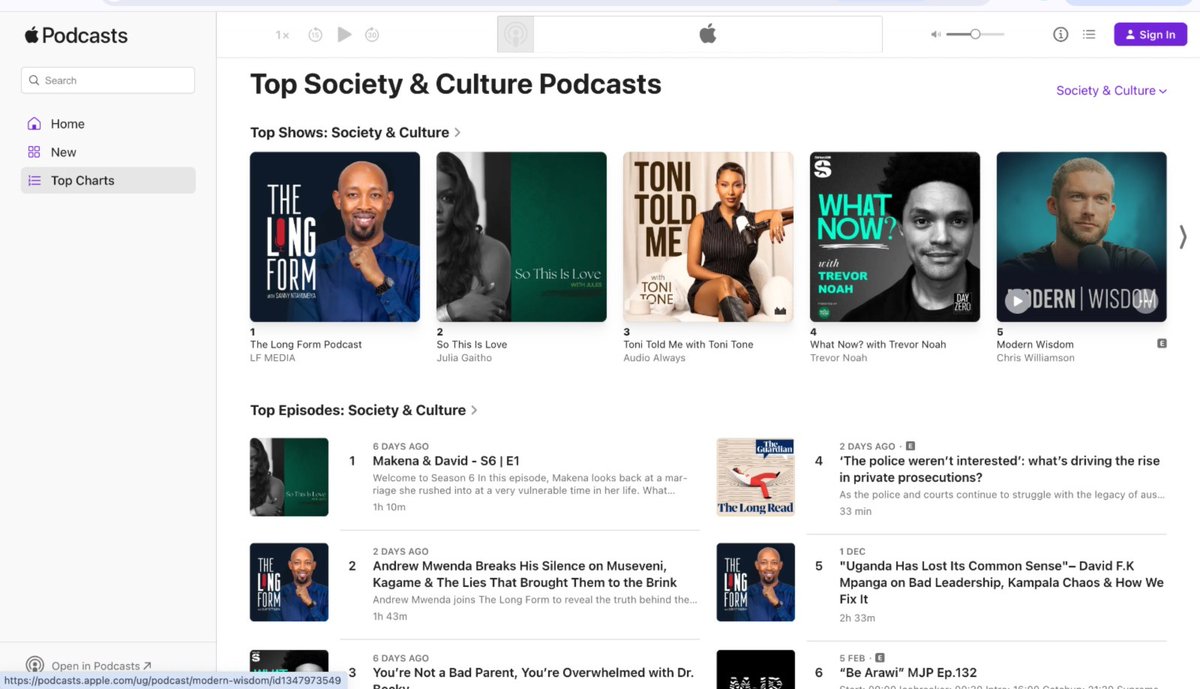Viewport: 1200px width, 689px height.
Task: Open "Be Arawi" MJP Ep.132 episode
Action: 908,673
